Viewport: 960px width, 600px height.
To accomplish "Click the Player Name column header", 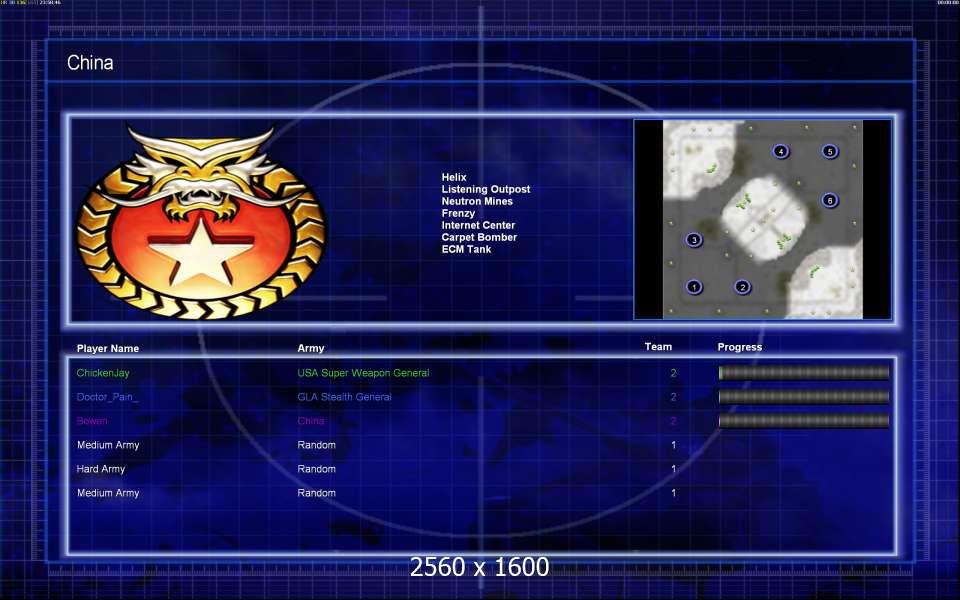I will click(108, 349).
